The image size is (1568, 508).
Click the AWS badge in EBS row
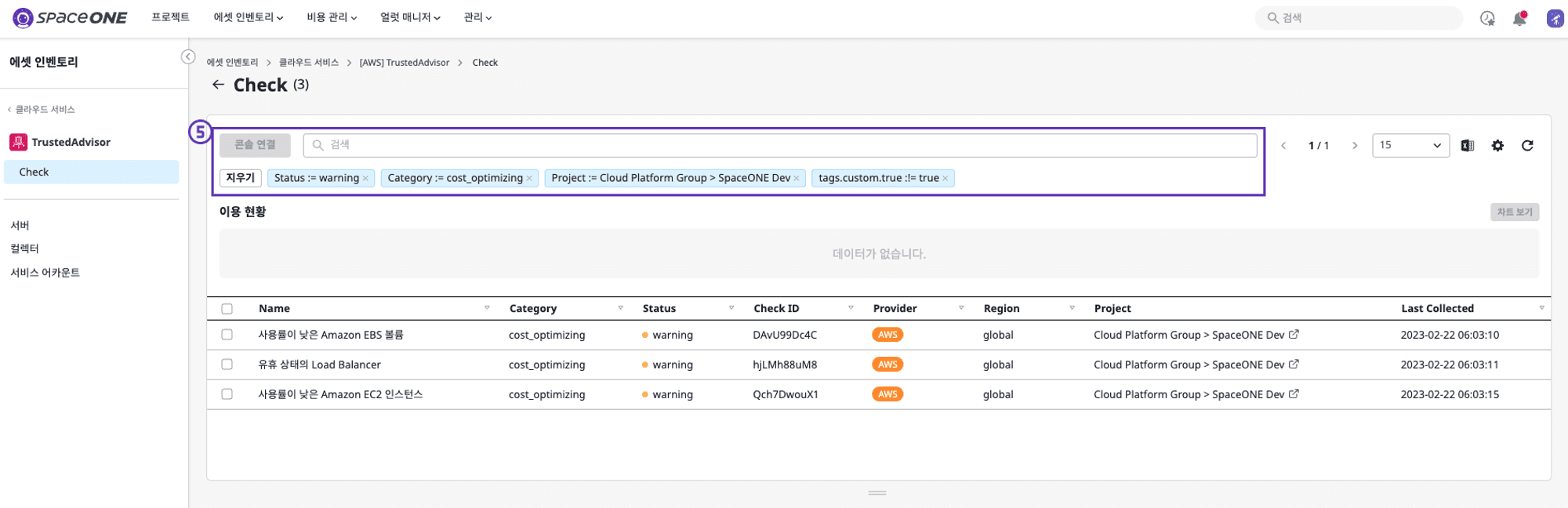tap(887, 335)
